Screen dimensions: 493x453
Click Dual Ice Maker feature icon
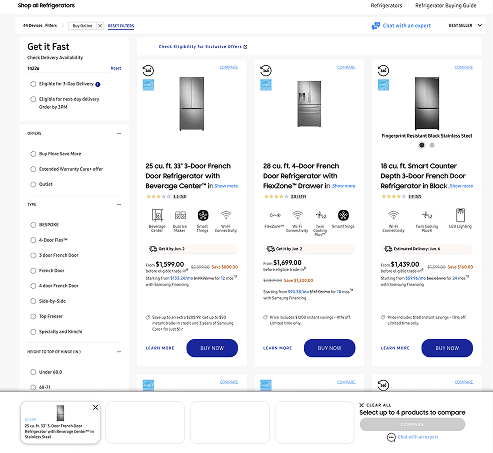pyautogui.click(x=180, y=215)
